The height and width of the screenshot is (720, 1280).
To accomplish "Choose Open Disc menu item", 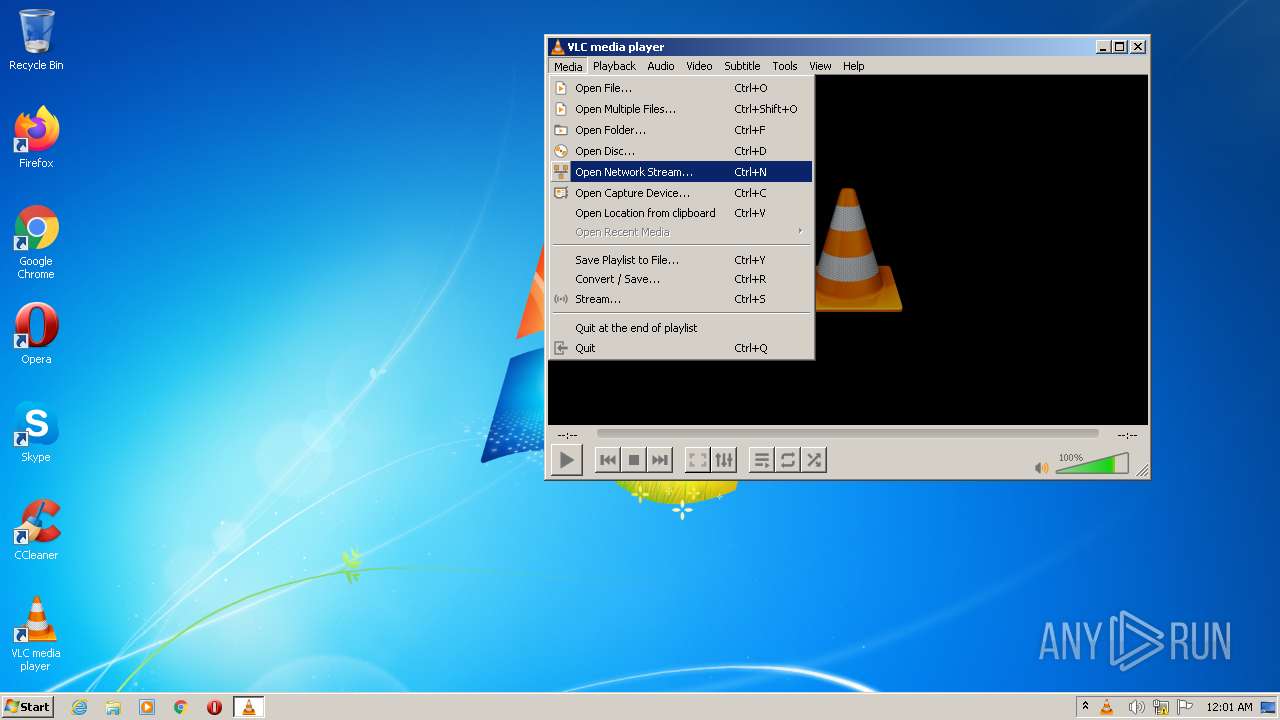I will [x=681, y=151].
